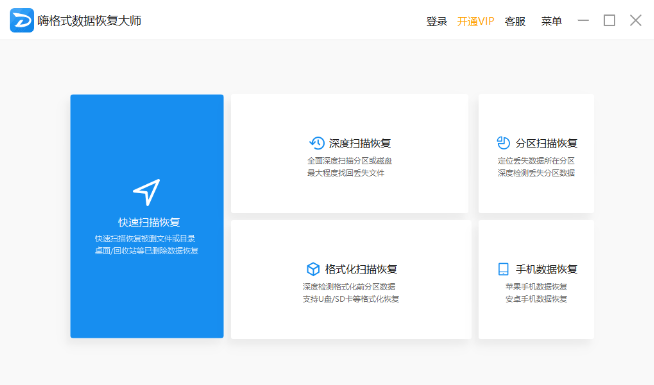The width and height of the screenshot is (654, 385).
Task: Select the 深度扫描恢复 title text
Action: click(x=360, y=143)
